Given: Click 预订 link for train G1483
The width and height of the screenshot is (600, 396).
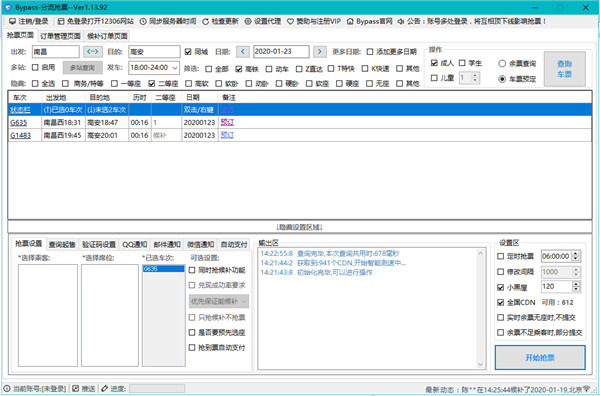Looking at the screenshot, I should pos(227,135).
